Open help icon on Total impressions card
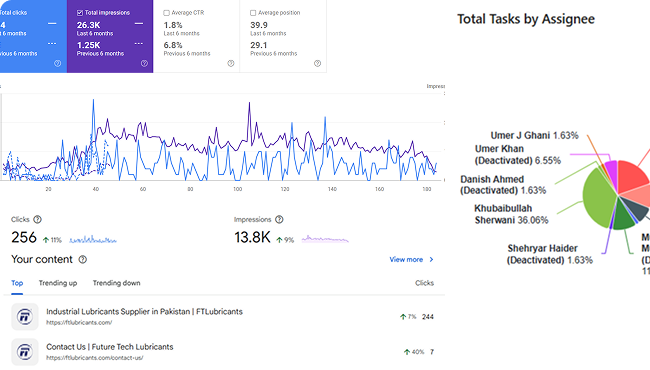The image size is (650, 370). pos(144,63)
